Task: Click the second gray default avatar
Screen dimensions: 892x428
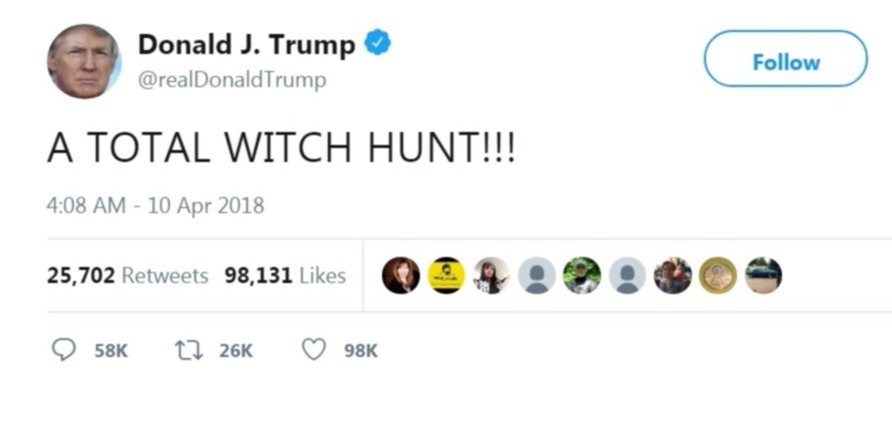Action: click(x=627, y=275)
